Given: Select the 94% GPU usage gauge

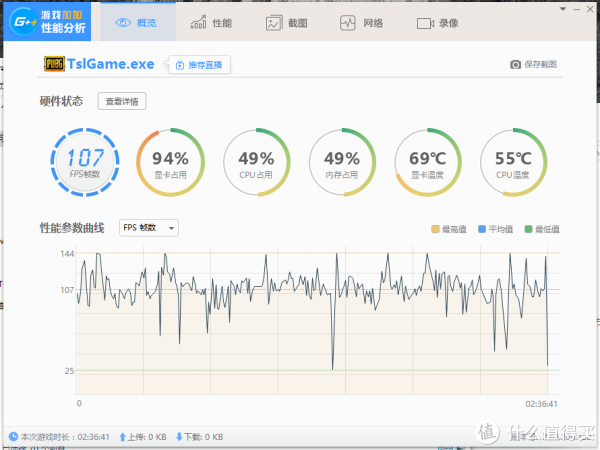Looking at the screenshot, I should 170,162.
